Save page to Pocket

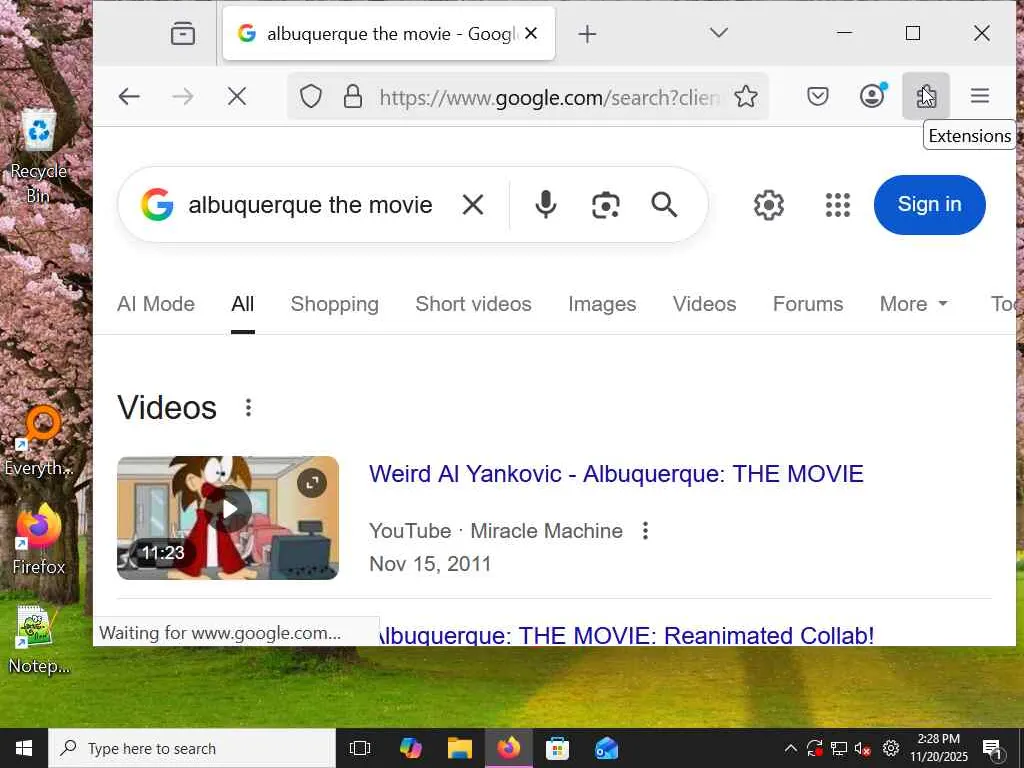coord(818,97)
